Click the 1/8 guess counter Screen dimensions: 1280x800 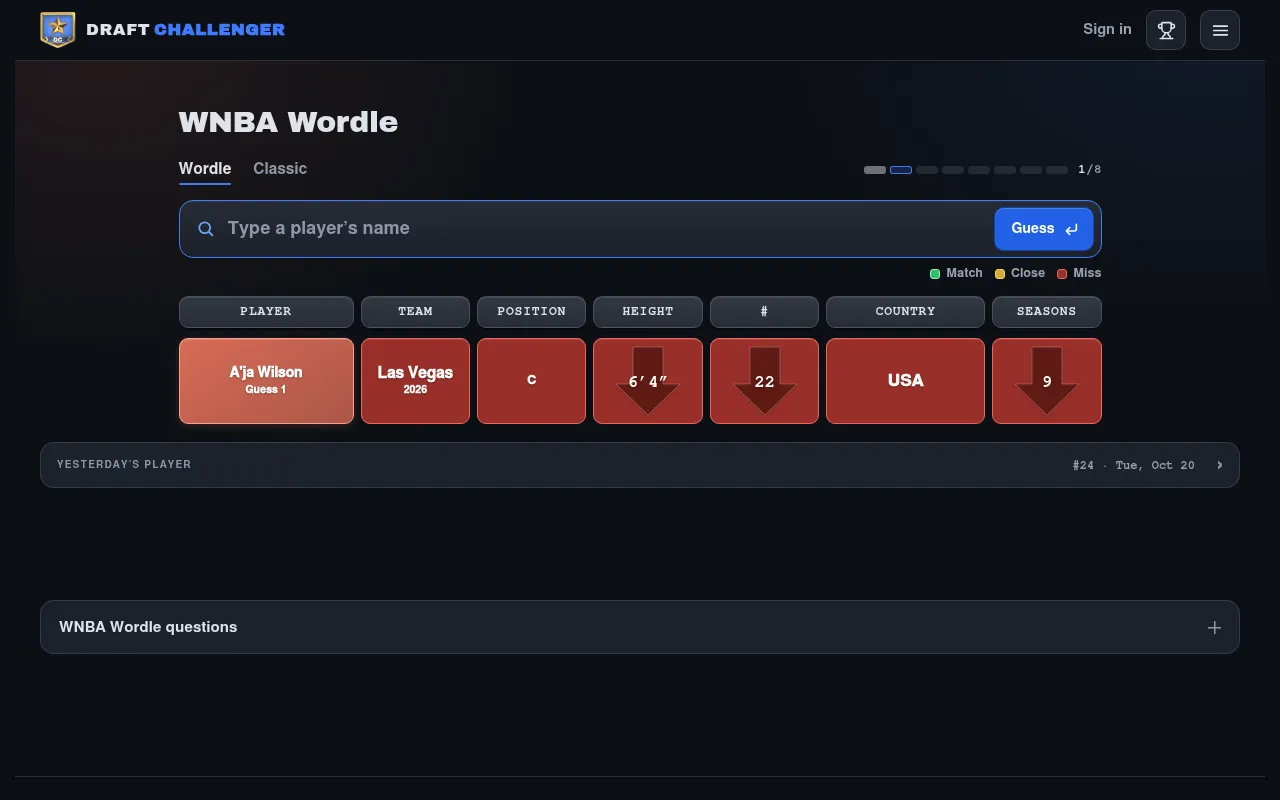[x=1089, y=170]
